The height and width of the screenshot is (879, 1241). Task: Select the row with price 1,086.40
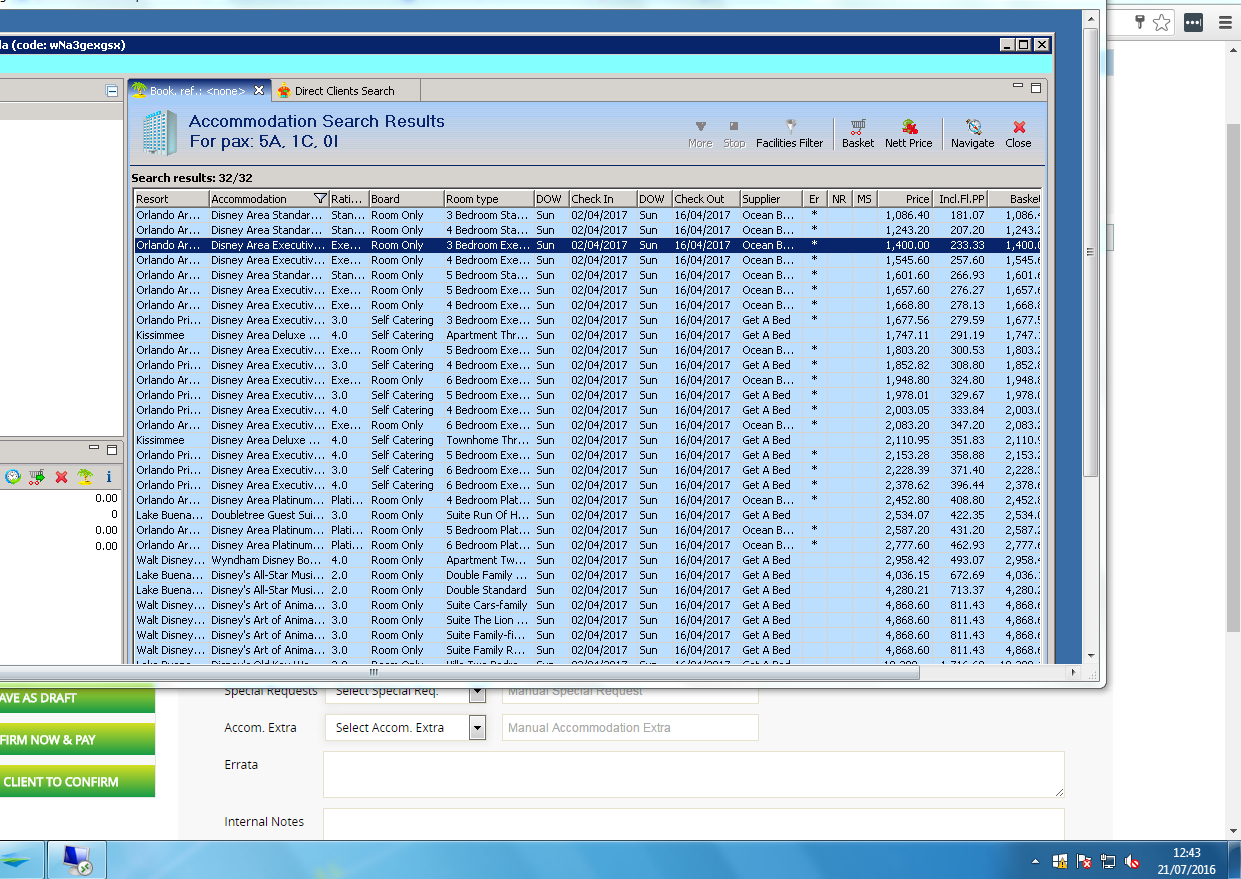click(588, 215)
